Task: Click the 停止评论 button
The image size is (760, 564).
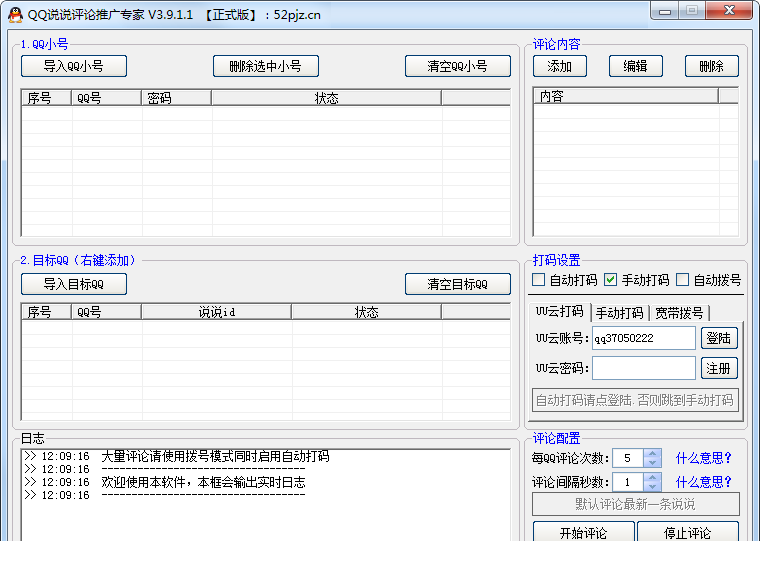Action: 688,533
